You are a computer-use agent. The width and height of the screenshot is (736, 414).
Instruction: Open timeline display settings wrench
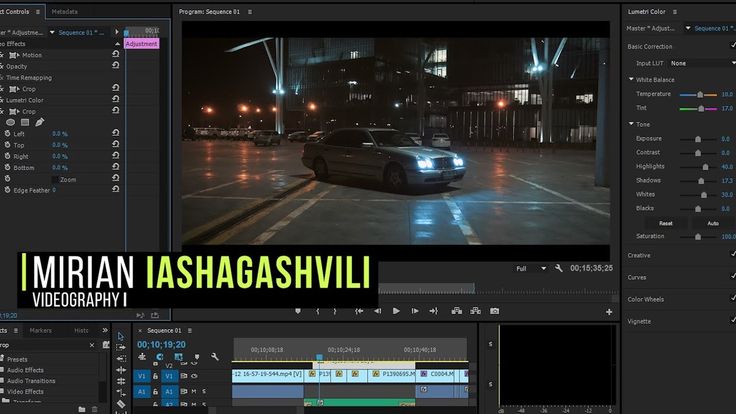(215, 357)
